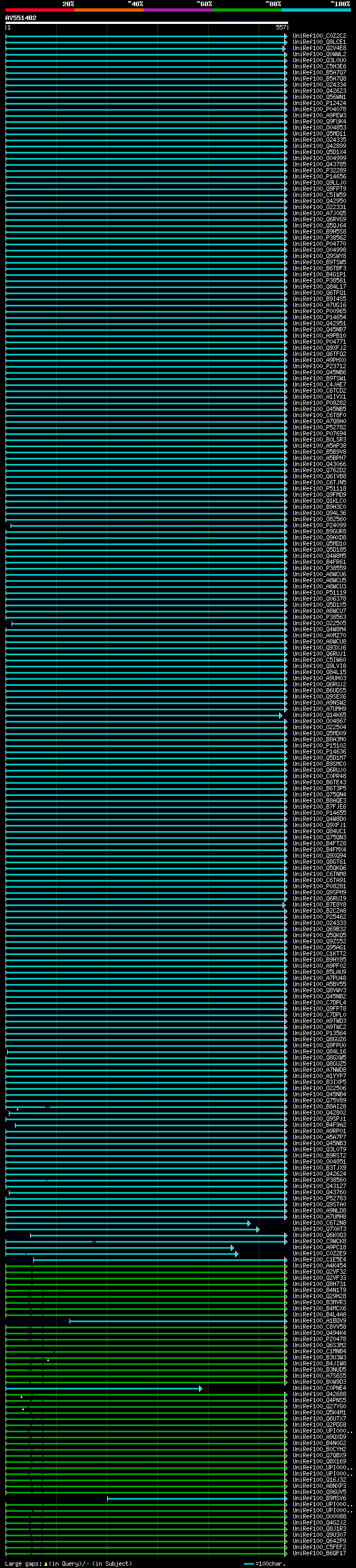
Task: Select hit UniRef100_C0PNE4
Action: coord(319,1388)
